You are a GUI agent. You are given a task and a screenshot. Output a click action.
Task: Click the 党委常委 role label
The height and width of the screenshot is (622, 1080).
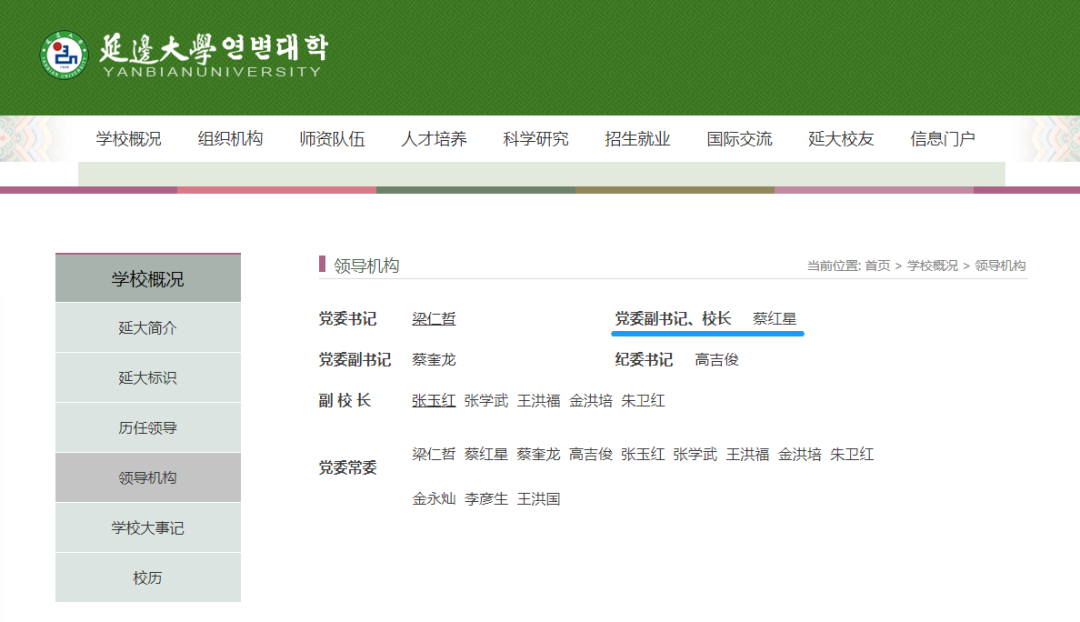(348, 468)
